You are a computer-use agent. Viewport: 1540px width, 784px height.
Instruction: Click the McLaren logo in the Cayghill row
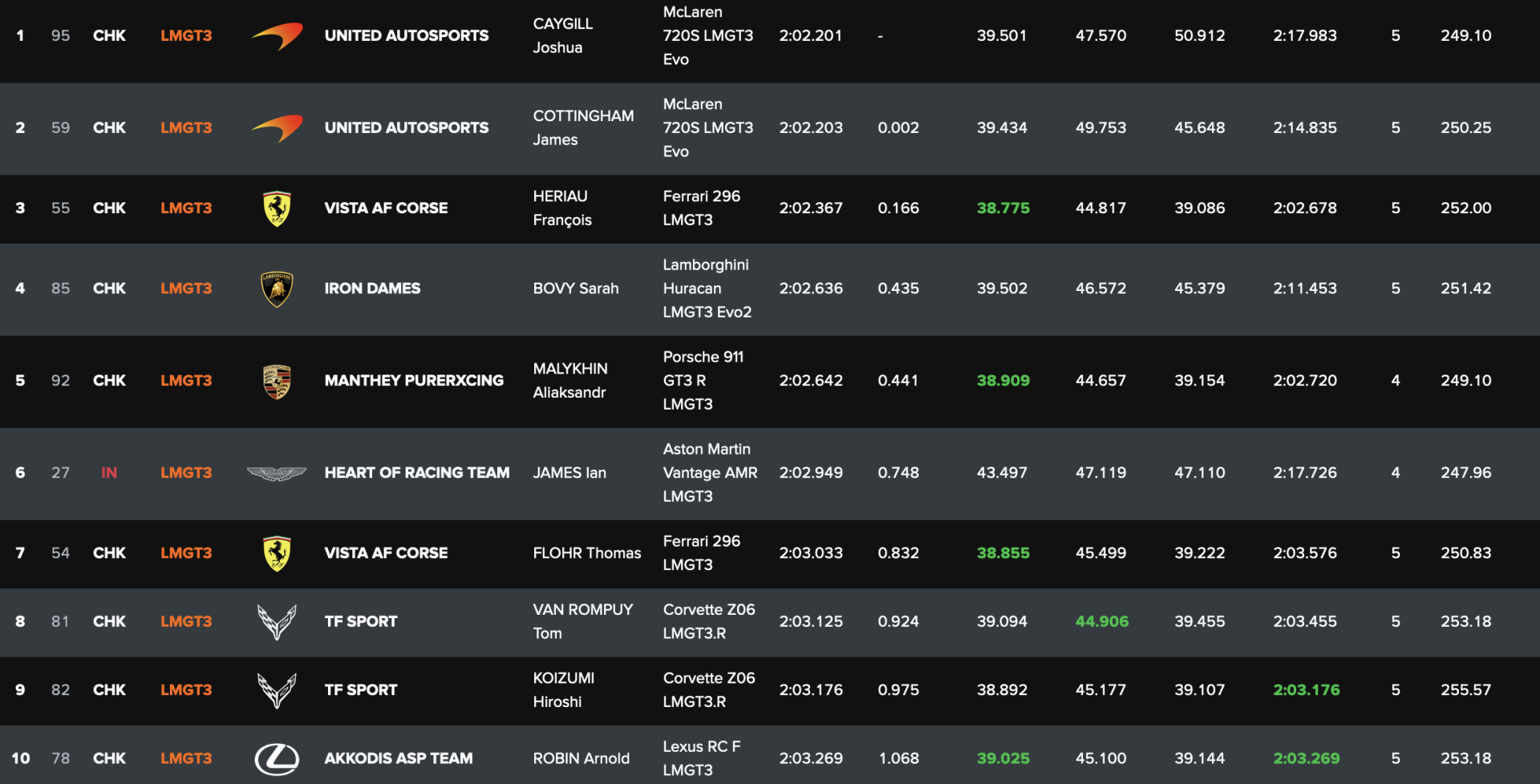pyautogui.click(x=278, y=36)
